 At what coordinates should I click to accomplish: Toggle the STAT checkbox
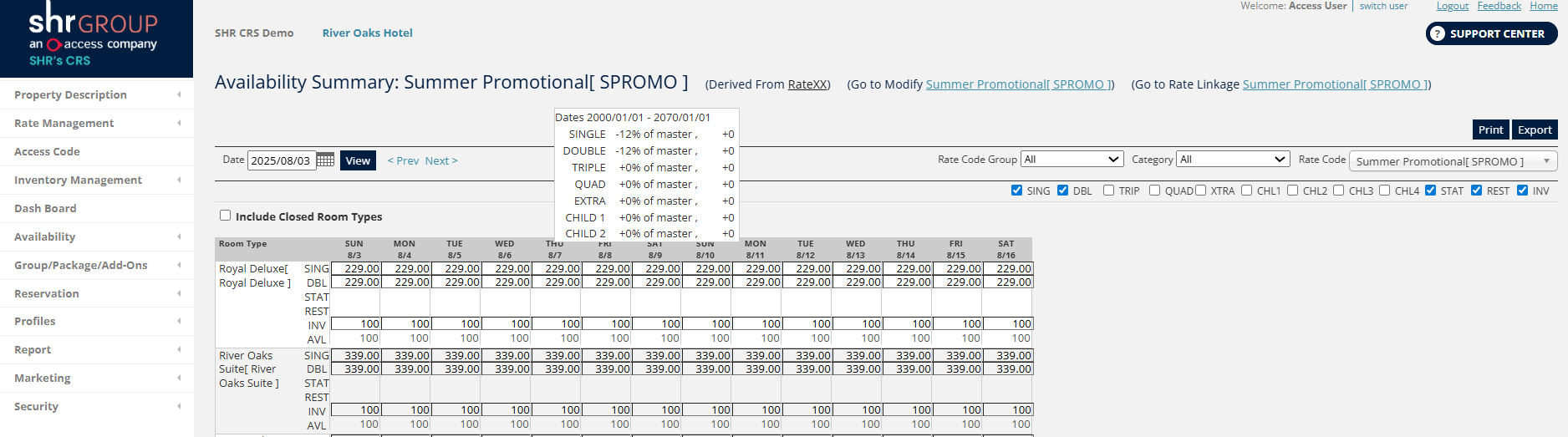click(1430, 191)
